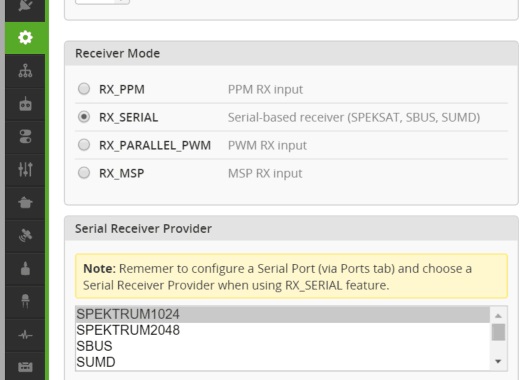Open the Servos pot-shaped icon
The width and height of the screenshot is (522, 380).
tap(25, 202)
